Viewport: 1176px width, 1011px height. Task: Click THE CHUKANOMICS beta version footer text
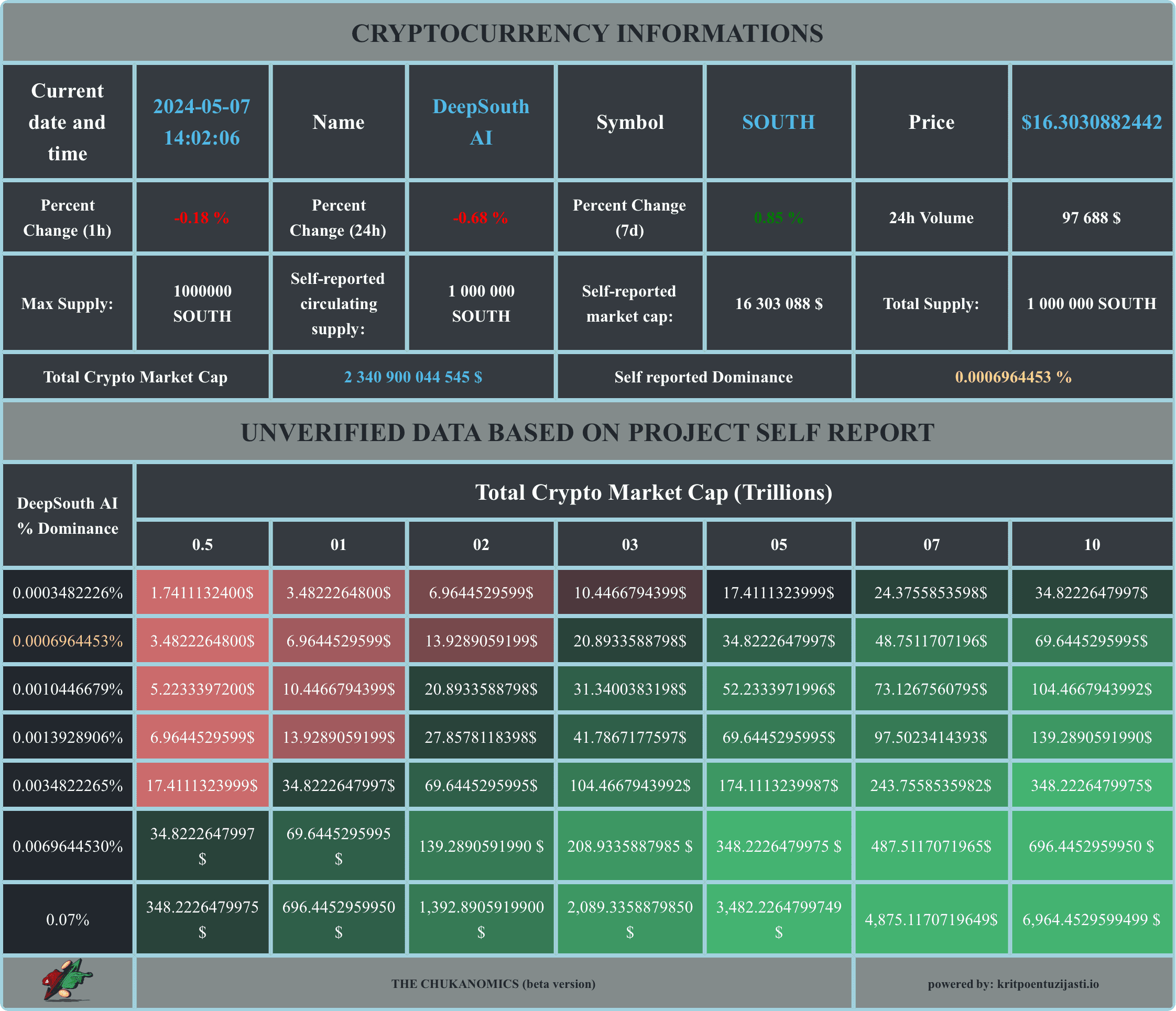point(493,984)
